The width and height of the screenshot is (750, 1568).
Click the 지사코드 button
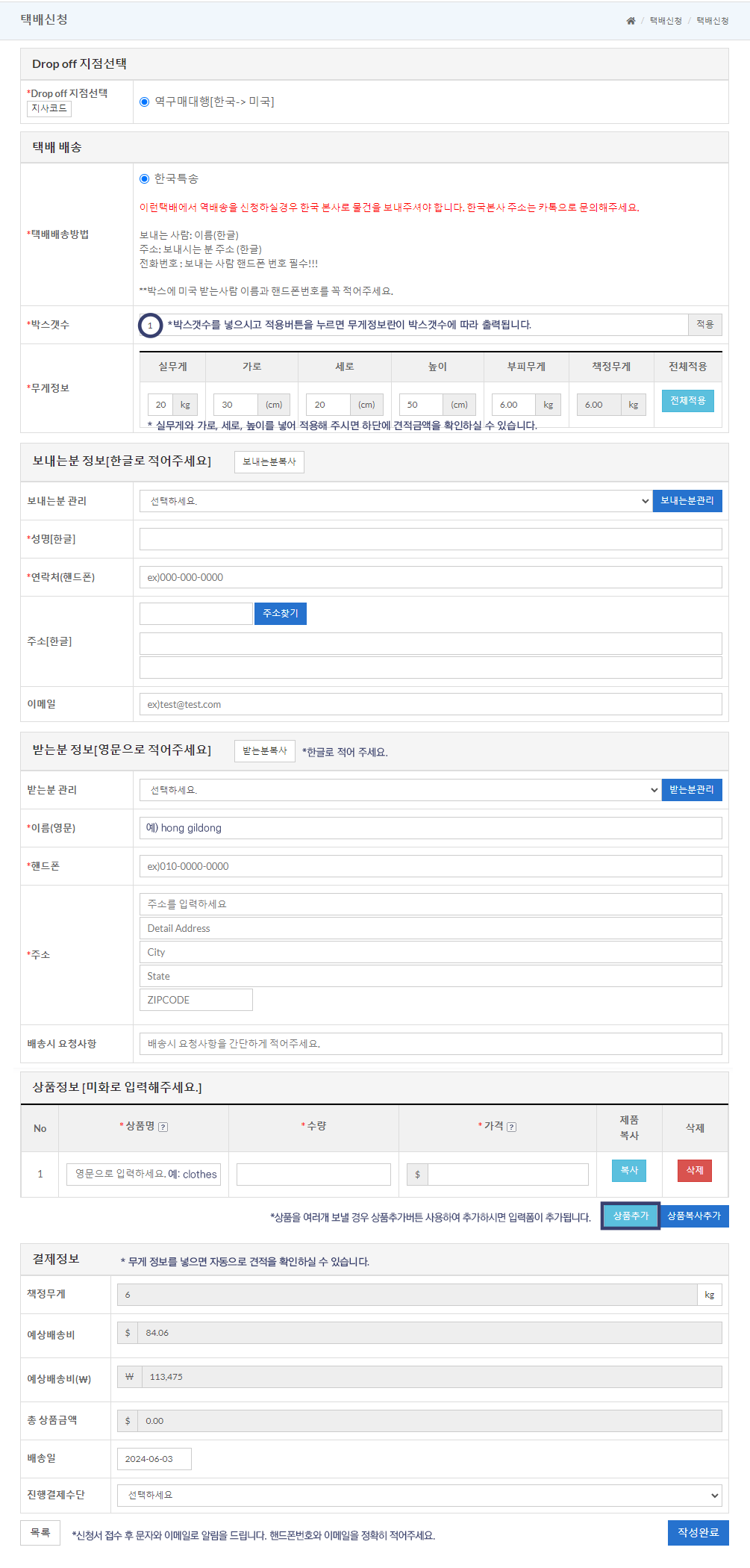click(49, 108)
